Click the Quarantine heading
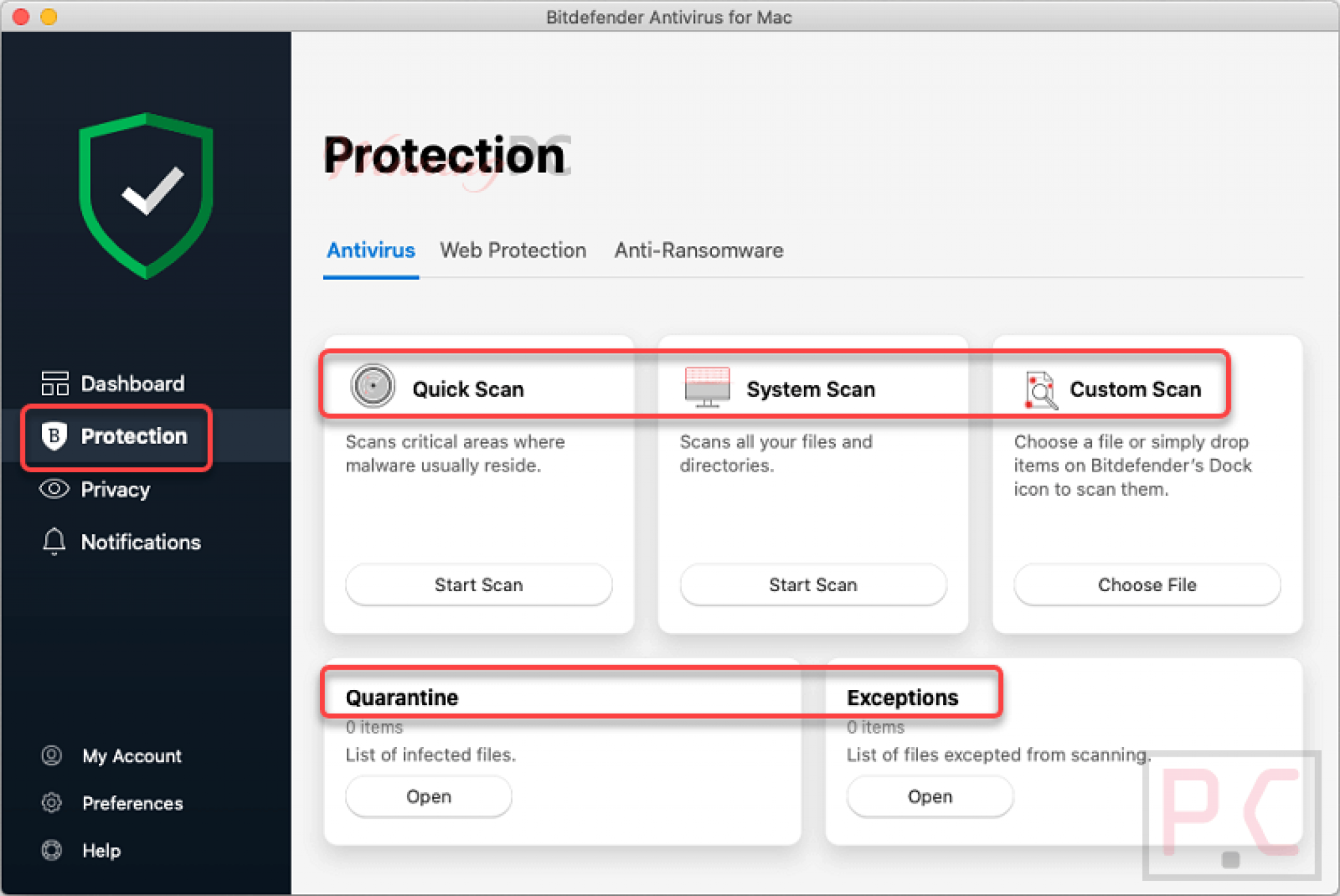The height and width of the screenshot is (896, 1340). [402, 697]
